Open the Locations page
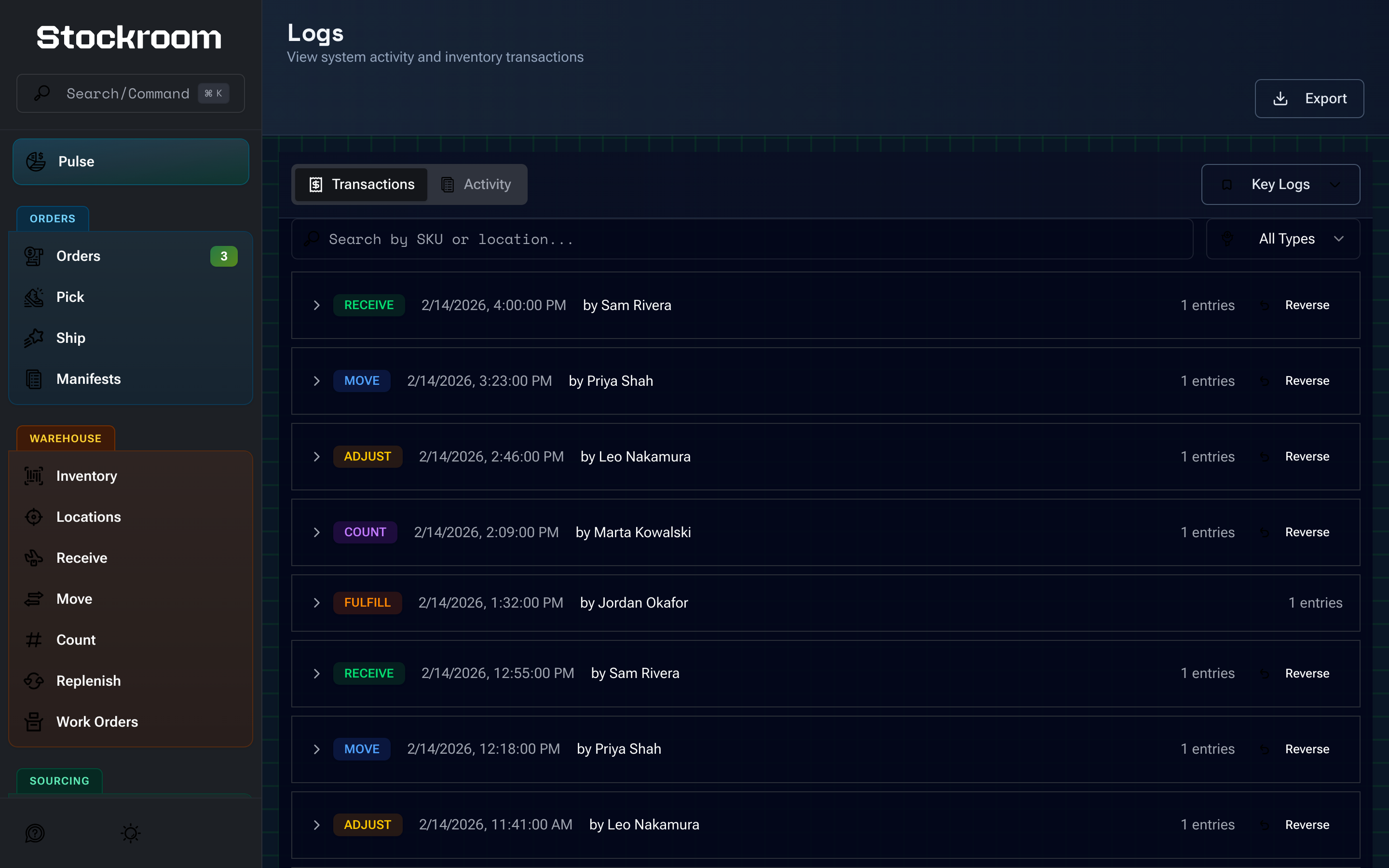 [131, 517]
